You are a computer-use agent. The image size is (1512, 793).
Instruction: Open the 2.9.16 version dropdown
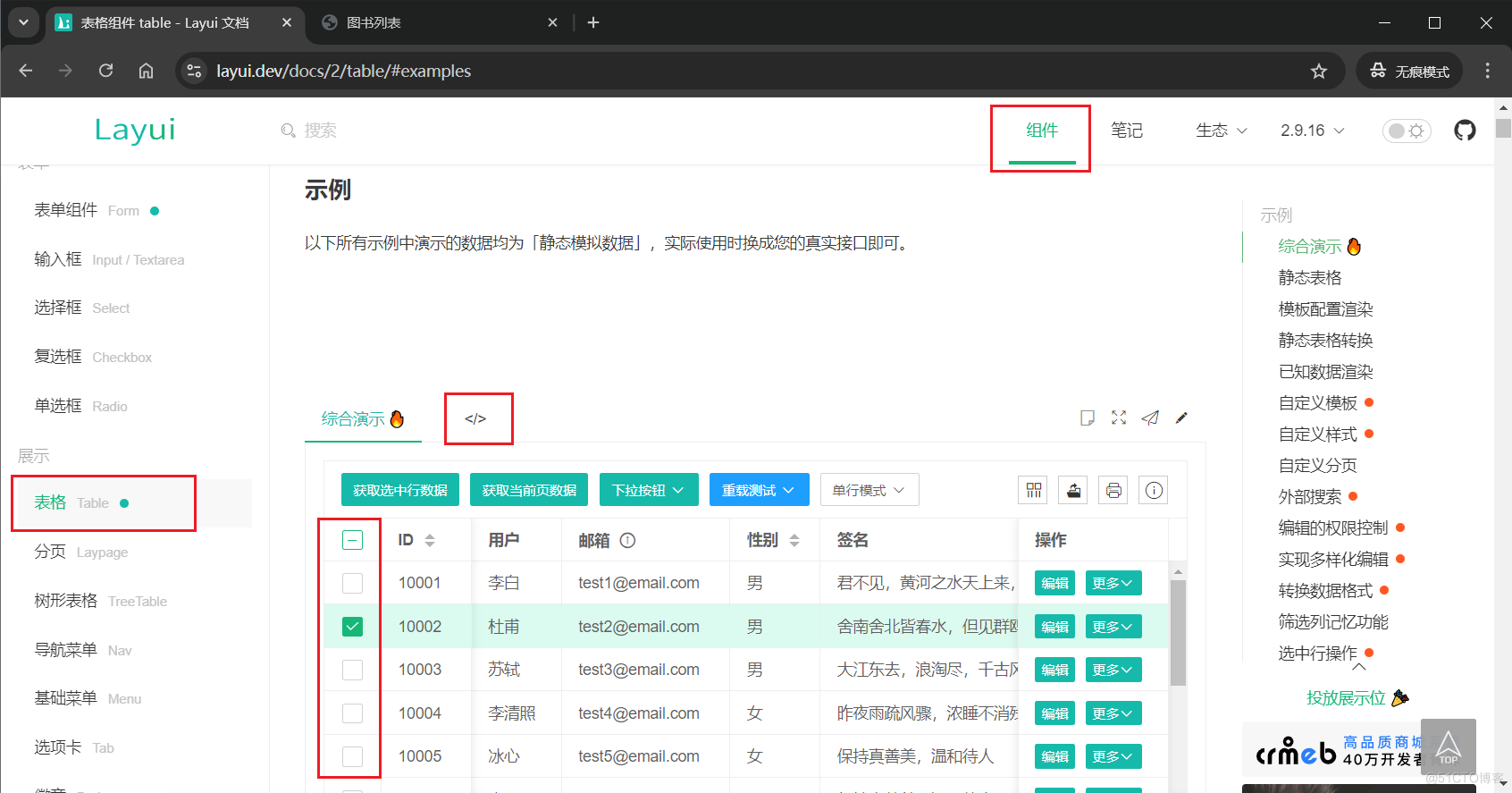(1313, 131)
